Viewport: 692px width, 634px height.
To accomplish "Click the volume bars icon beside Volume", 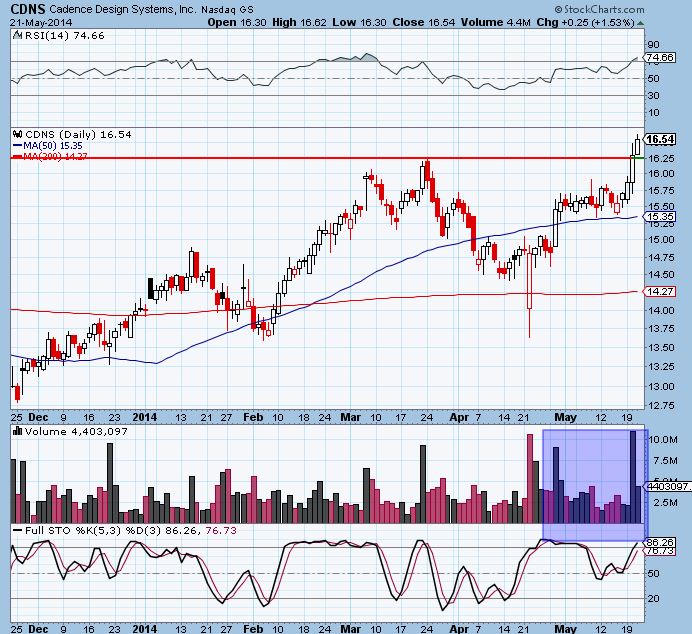I will point(17,431).
